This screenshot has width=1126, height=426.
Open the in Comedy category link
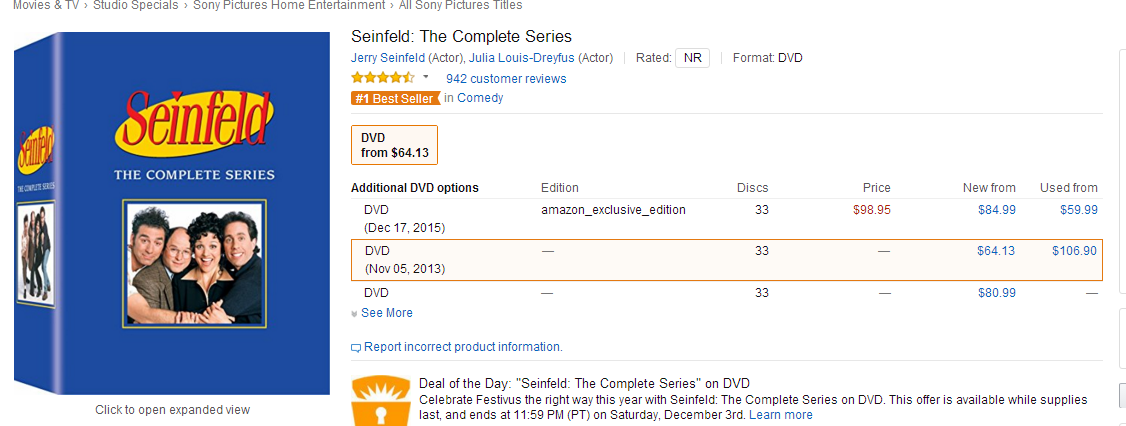(x=474, y=98)
